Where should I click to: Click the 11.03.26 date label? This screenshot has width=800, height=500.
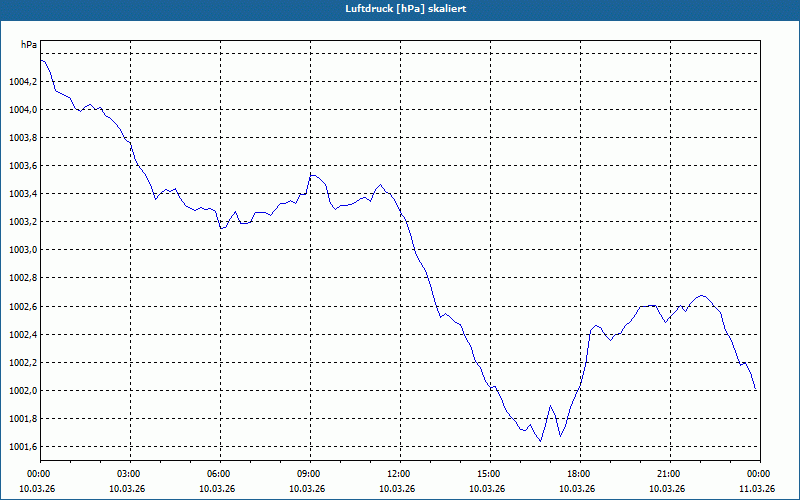coord(757,489)
